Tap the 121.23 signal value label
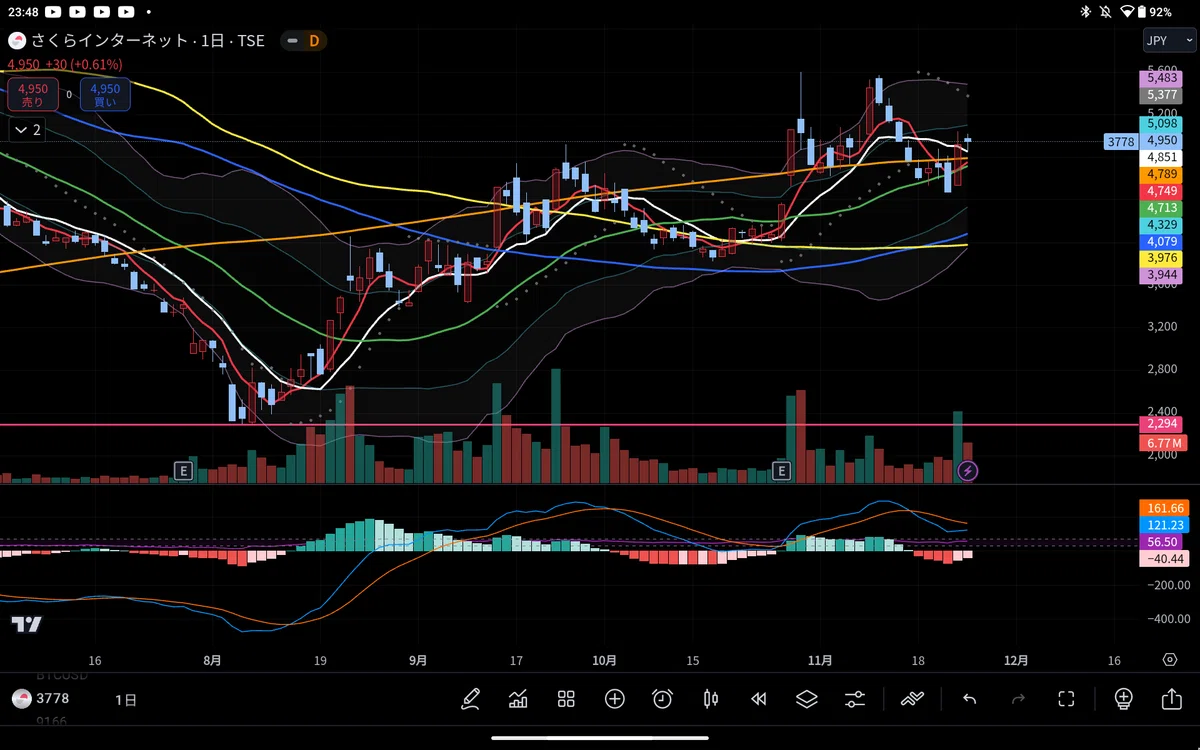The image size is (1200, 750). click(1166, 525)
